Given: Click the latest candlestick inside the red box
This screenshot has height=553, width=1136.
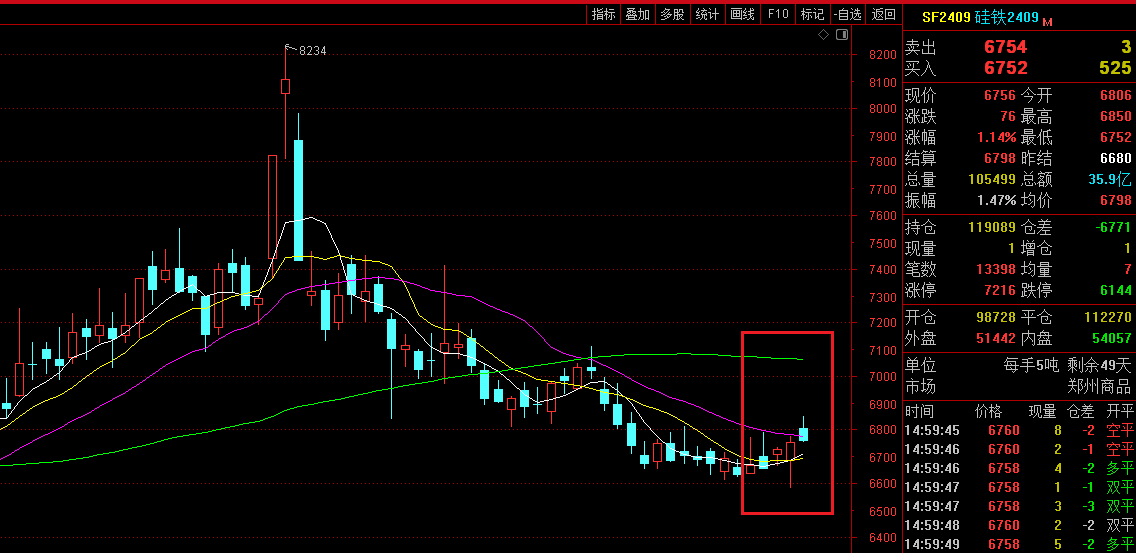Looking at the screenshot, I should point(803,433).
